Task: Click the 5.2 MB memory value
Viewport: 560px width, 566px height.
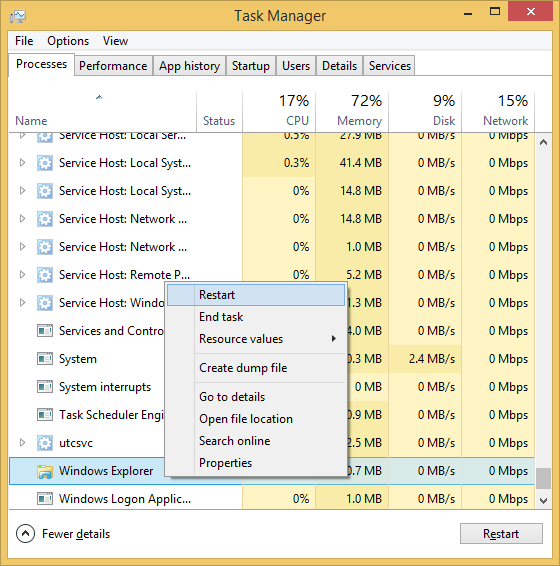Action: tap(364, 275)
